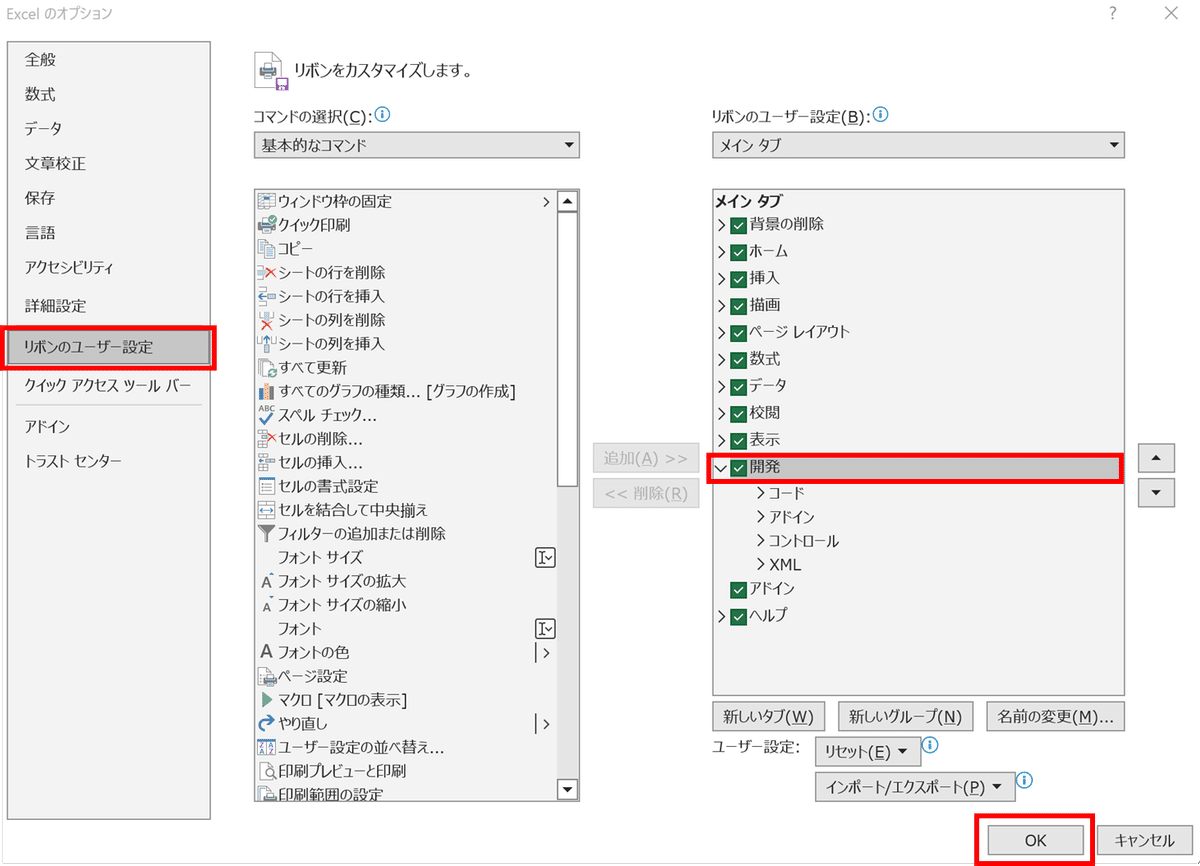Image resolution: width=1200 pixels, height=866 pixels.
Task: Pick the やり直し redo icon
Action: coord(266,723)
